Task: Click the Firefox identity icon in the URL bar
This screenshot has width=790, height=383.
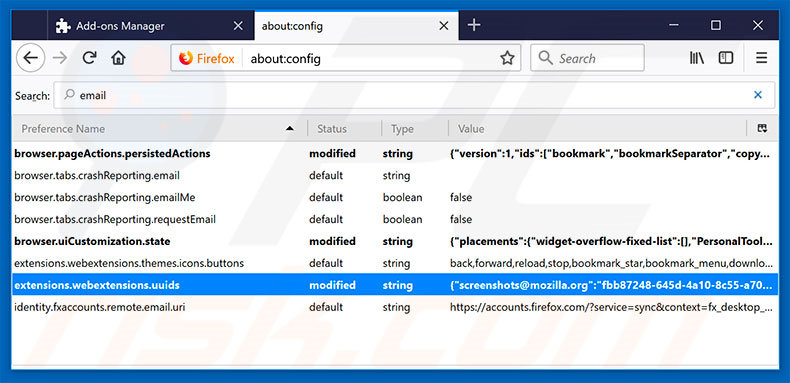Action: pos(186,58)
